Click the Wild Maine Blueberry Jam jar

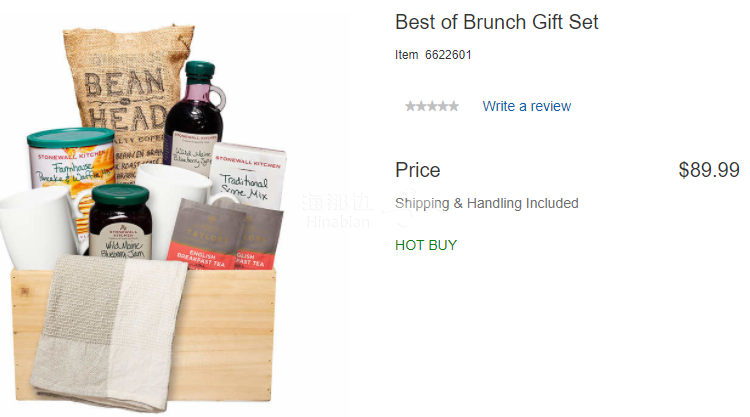[x=121, y=222]
